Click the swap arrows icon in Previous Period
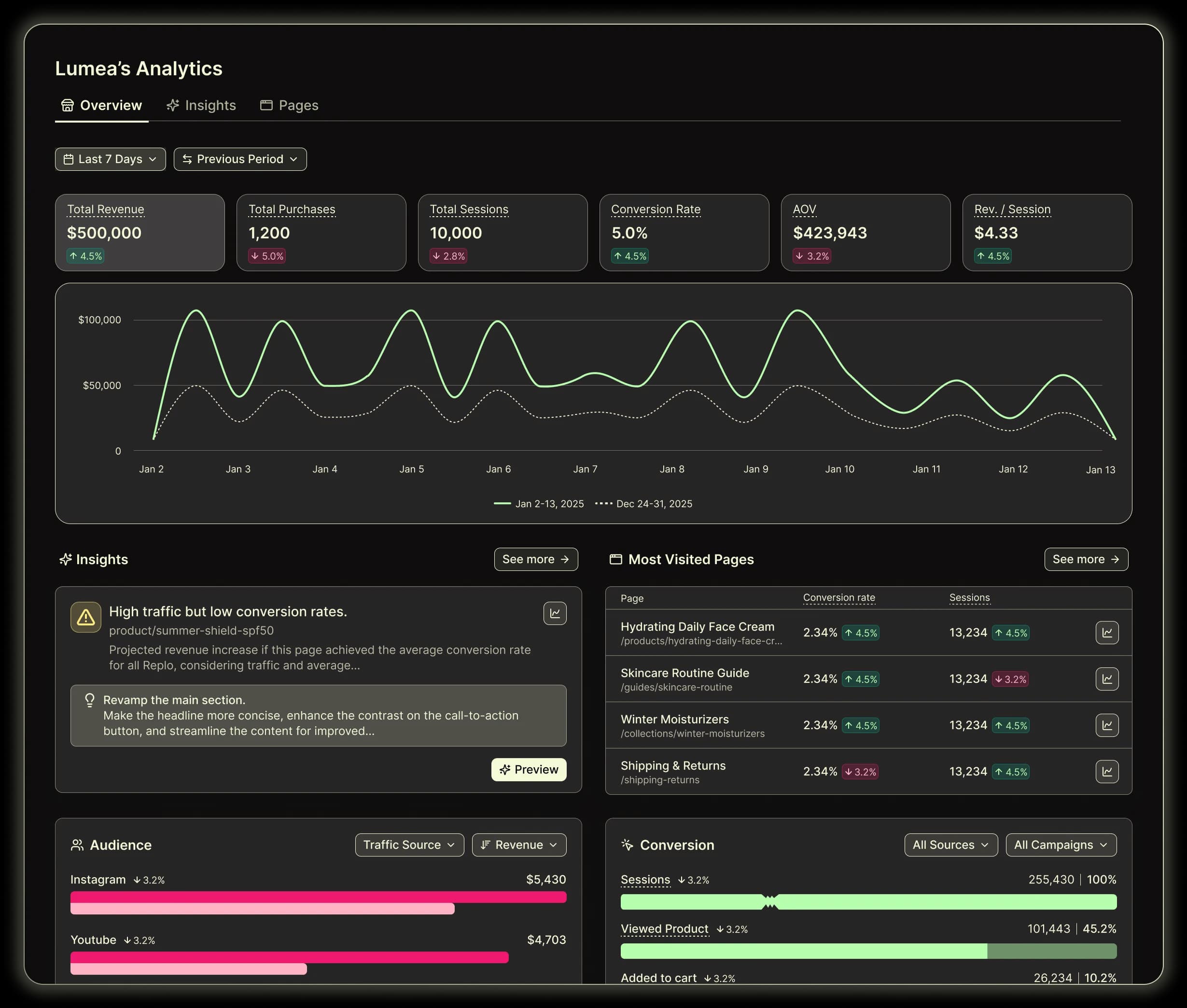1187x1008 pixels. tap(187, 159)
